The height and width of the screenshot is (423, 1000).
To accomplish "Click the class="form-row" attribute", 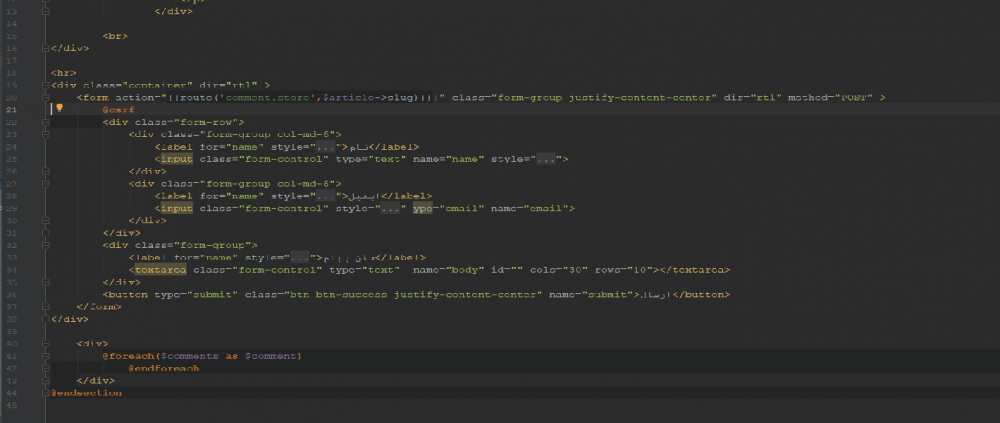I will [x=187, y=122].
